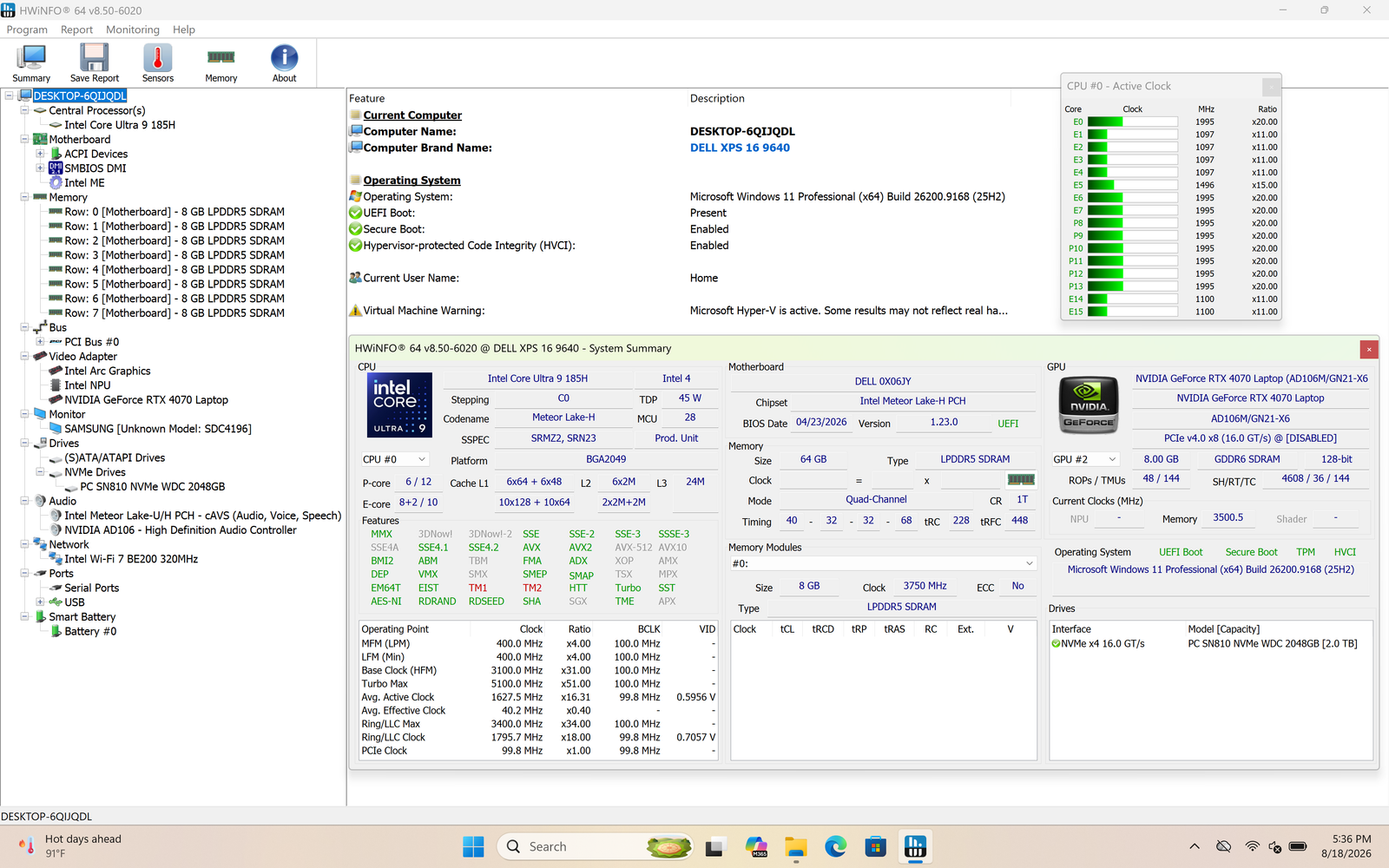The height and width of the screenshot is (868, 1389).
Task: Expand the PCI Bus #0 node
Action: pyautogui.click(x=40, y=342)
